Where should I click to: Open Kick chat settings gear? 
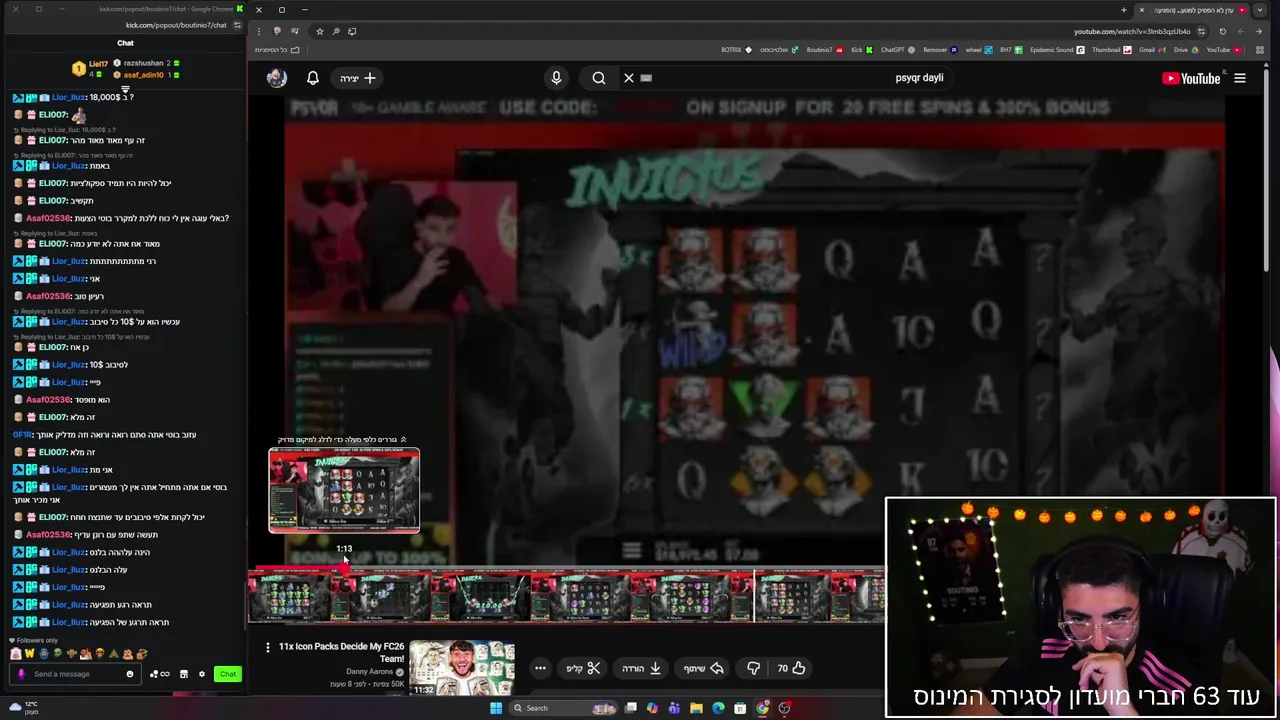pos(201,674)
